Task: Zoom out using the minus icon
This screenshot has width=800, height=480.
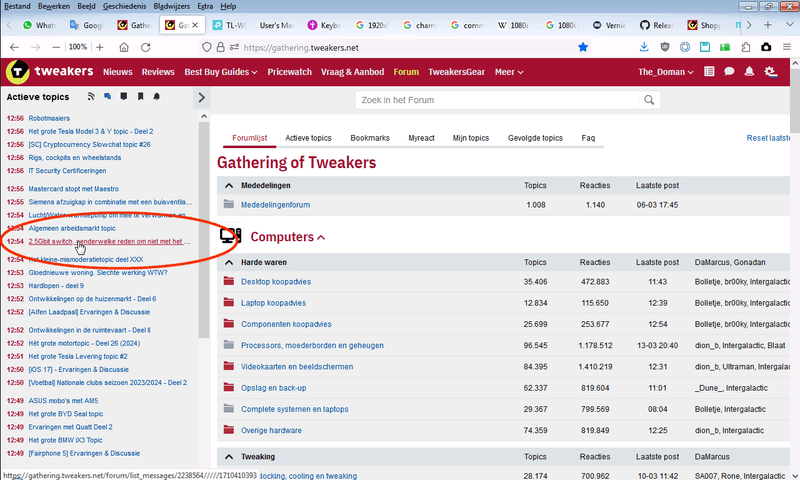Action: [x=56, y=47]
